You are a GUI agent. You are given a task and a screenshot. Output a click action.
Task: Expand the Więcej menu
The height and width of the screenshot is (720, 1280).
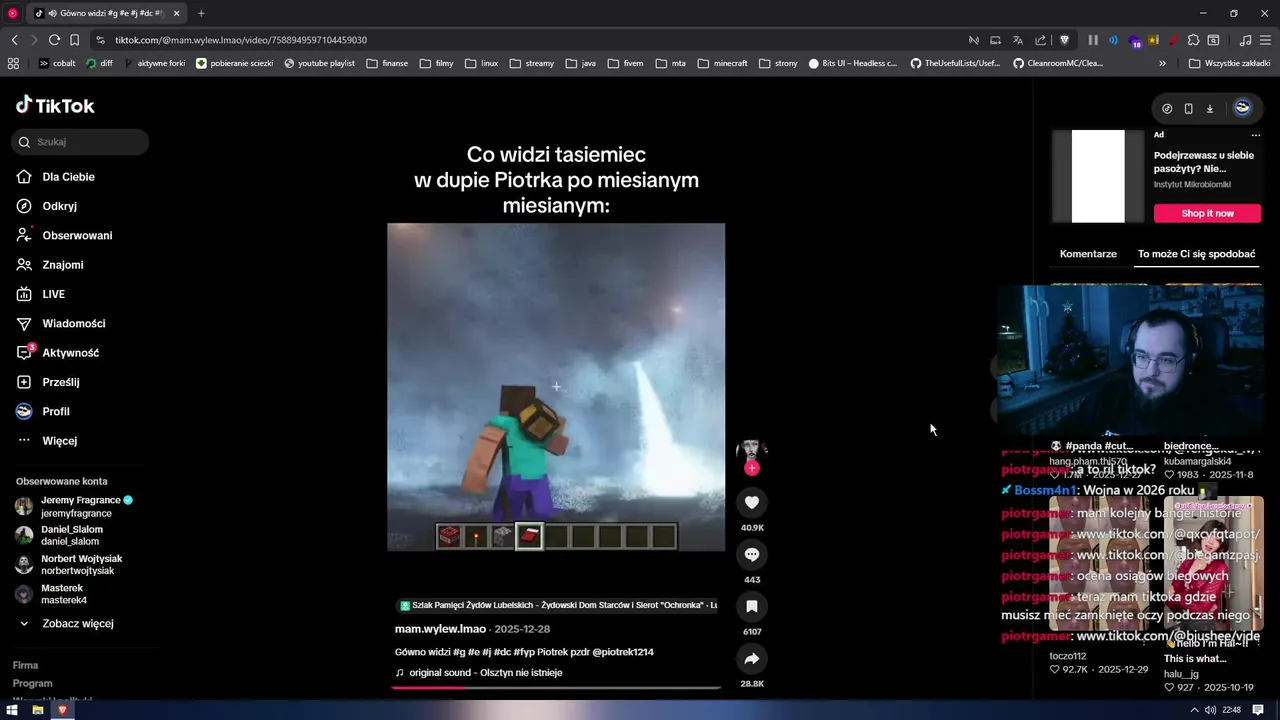59,441
